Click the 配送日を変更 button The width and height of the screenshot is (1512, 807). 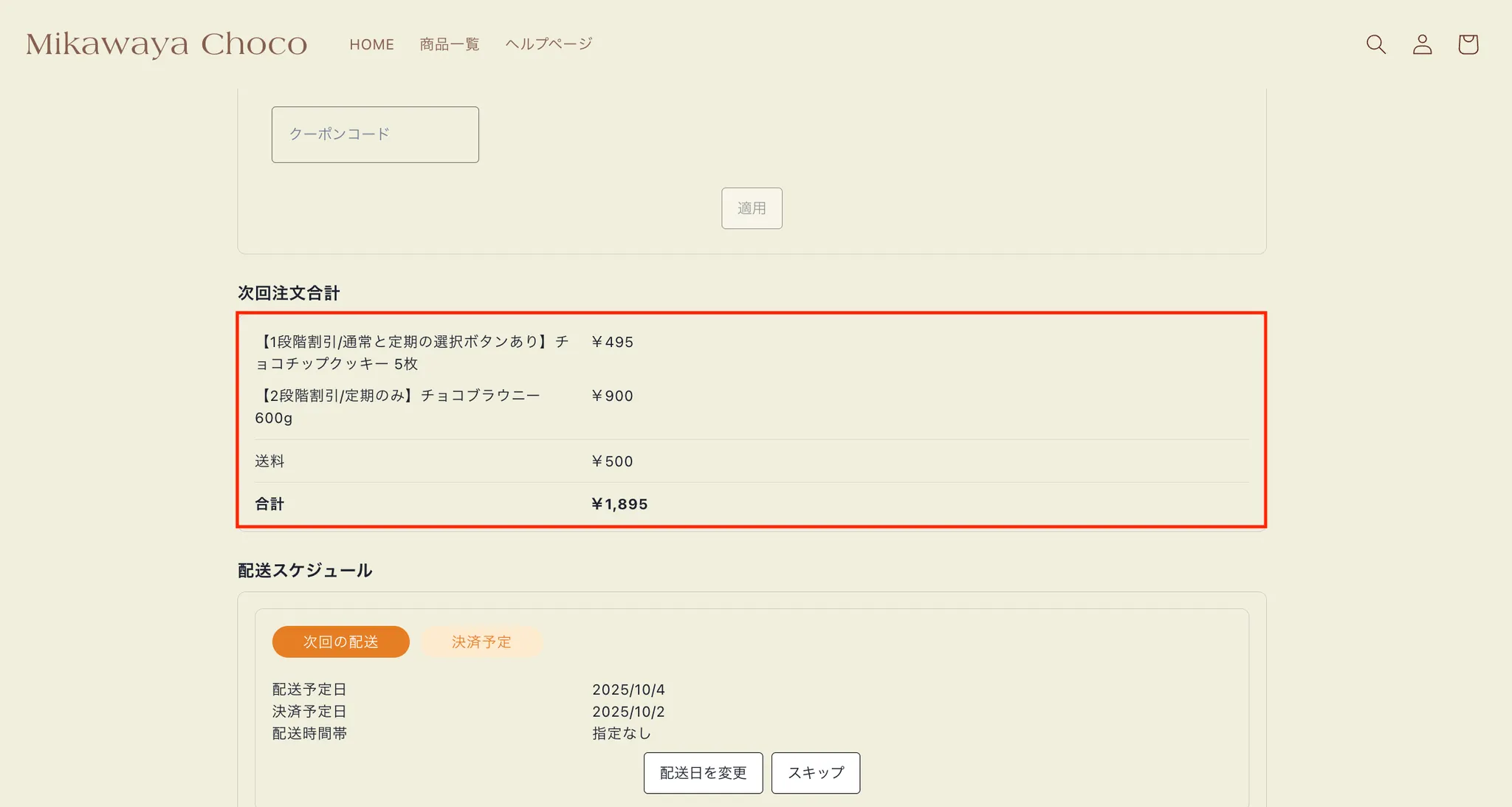pyautogui.click(x=703, y=773)
